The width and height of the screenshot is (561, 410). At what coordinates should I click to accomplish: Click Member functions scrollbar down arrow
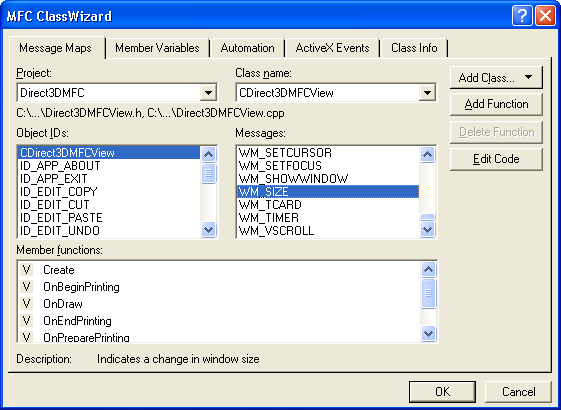pos(429,333)
